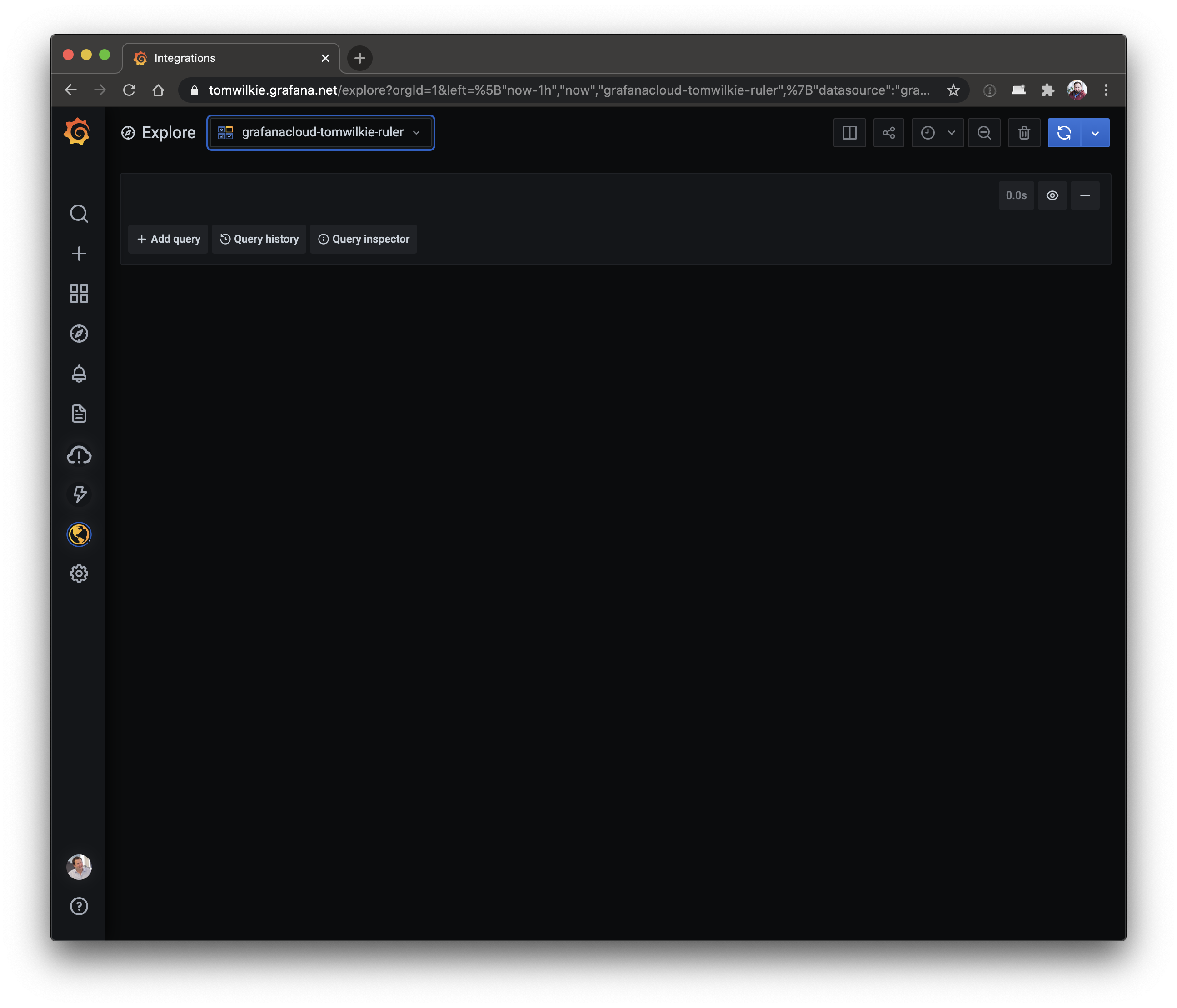1177x1008 pixels.
Task: Open the Configuration gear icon
Action: coord(78,574)
